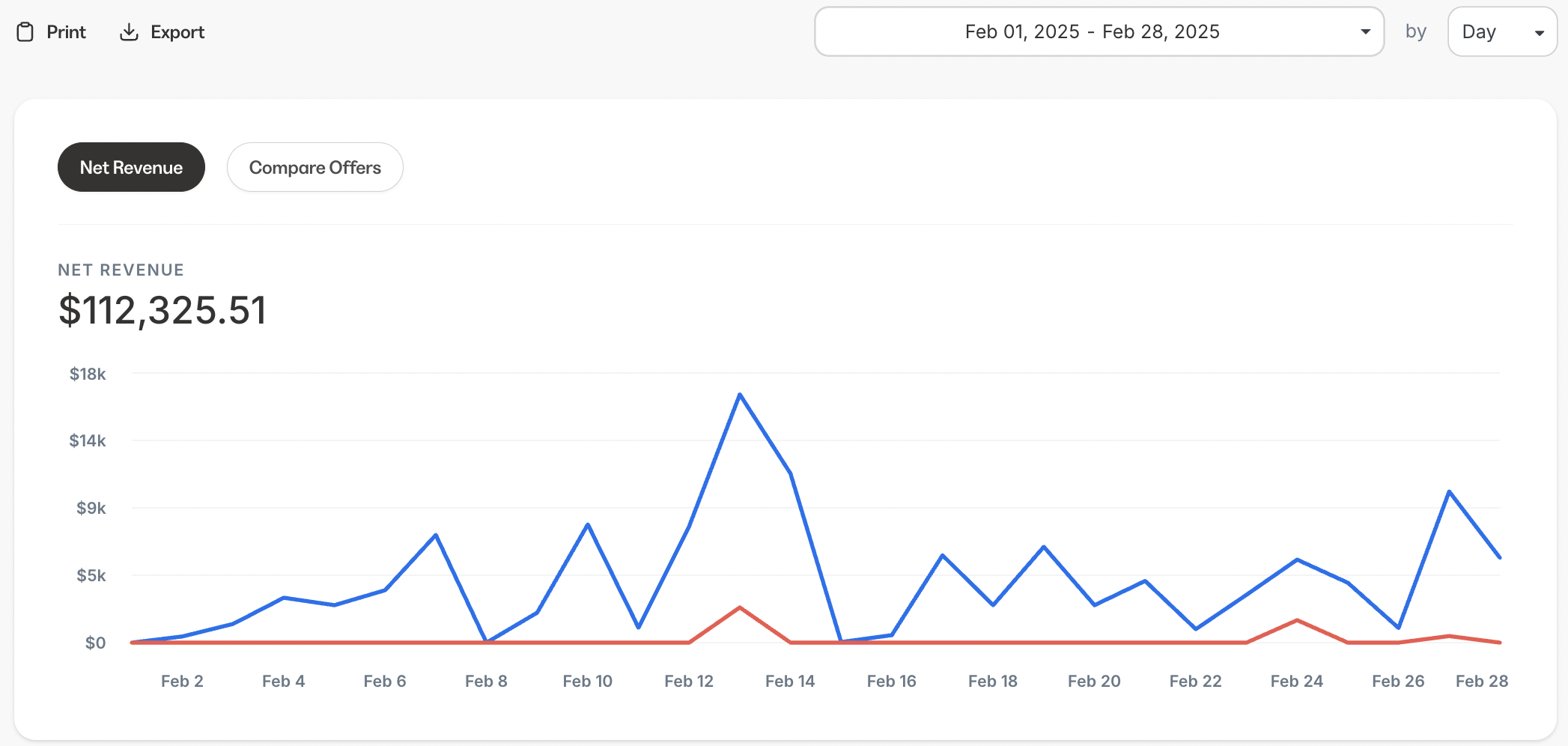Click the Feb 2 x-axis label
Image resolution: width=1568 pixels, height=746 pixels.
coord(182,682)
